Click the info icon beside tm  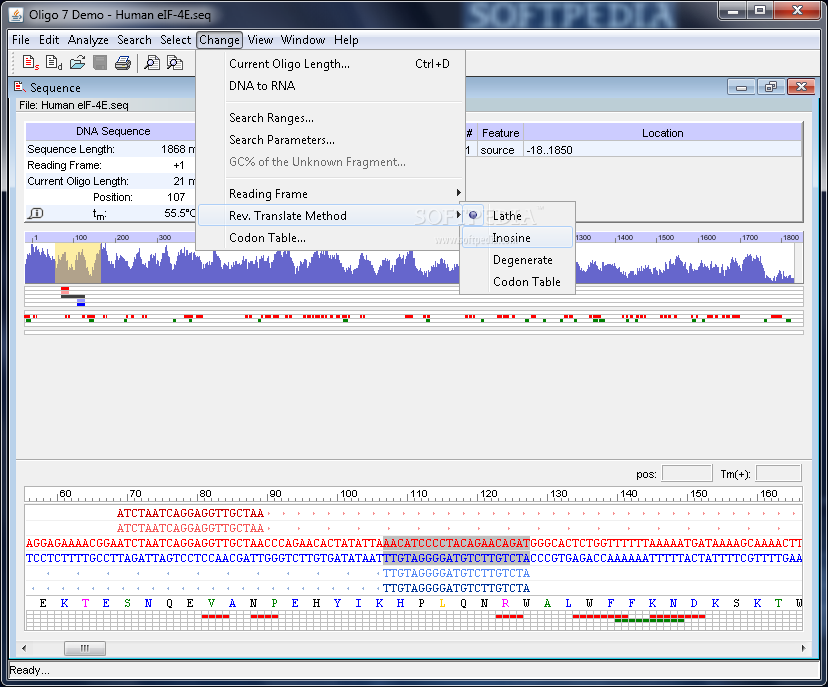click(35, 213)
